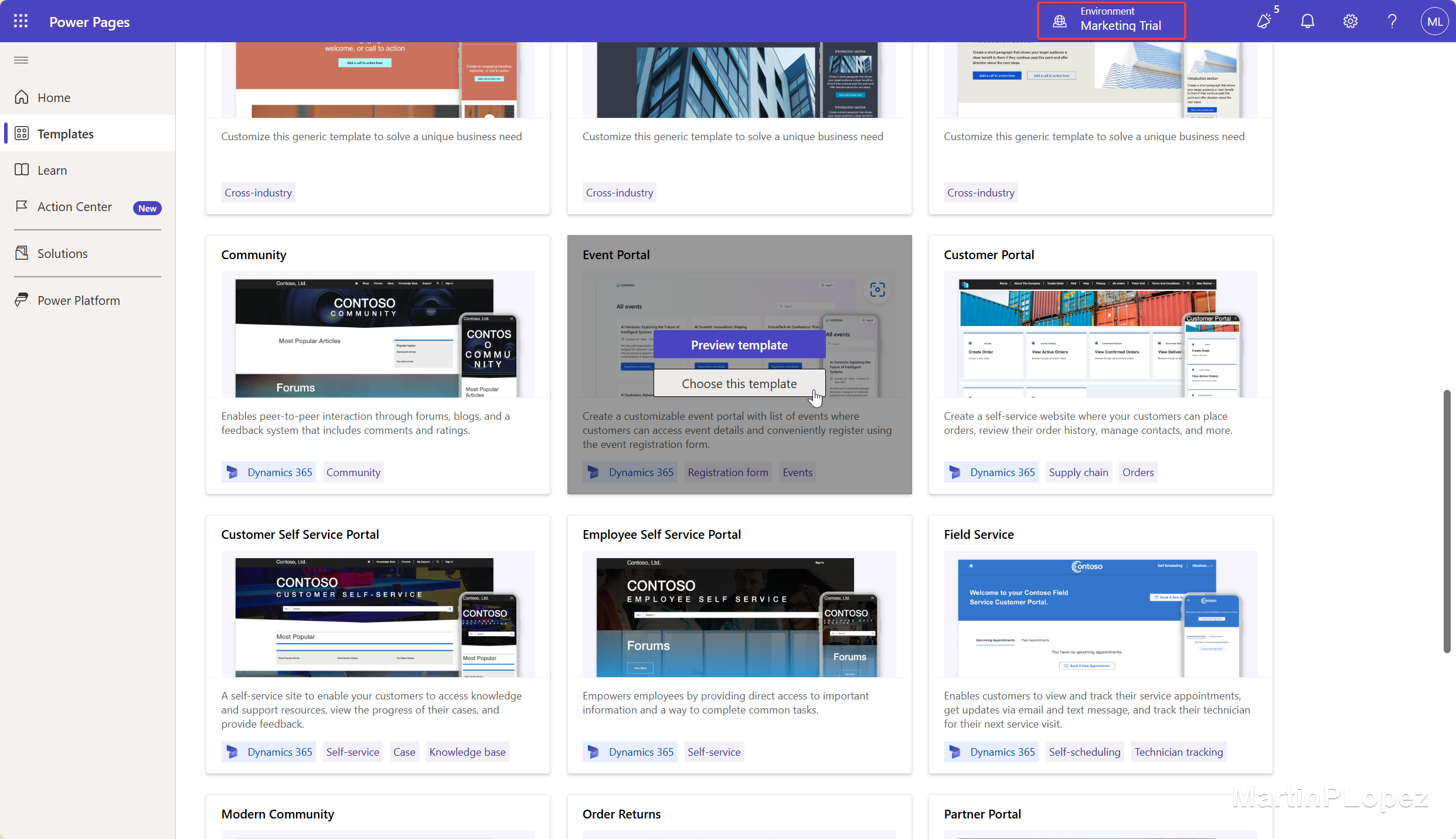Viewport: 1456px width, 839px height.
Task: Open the Power Platform link
Action: (79, 300)
